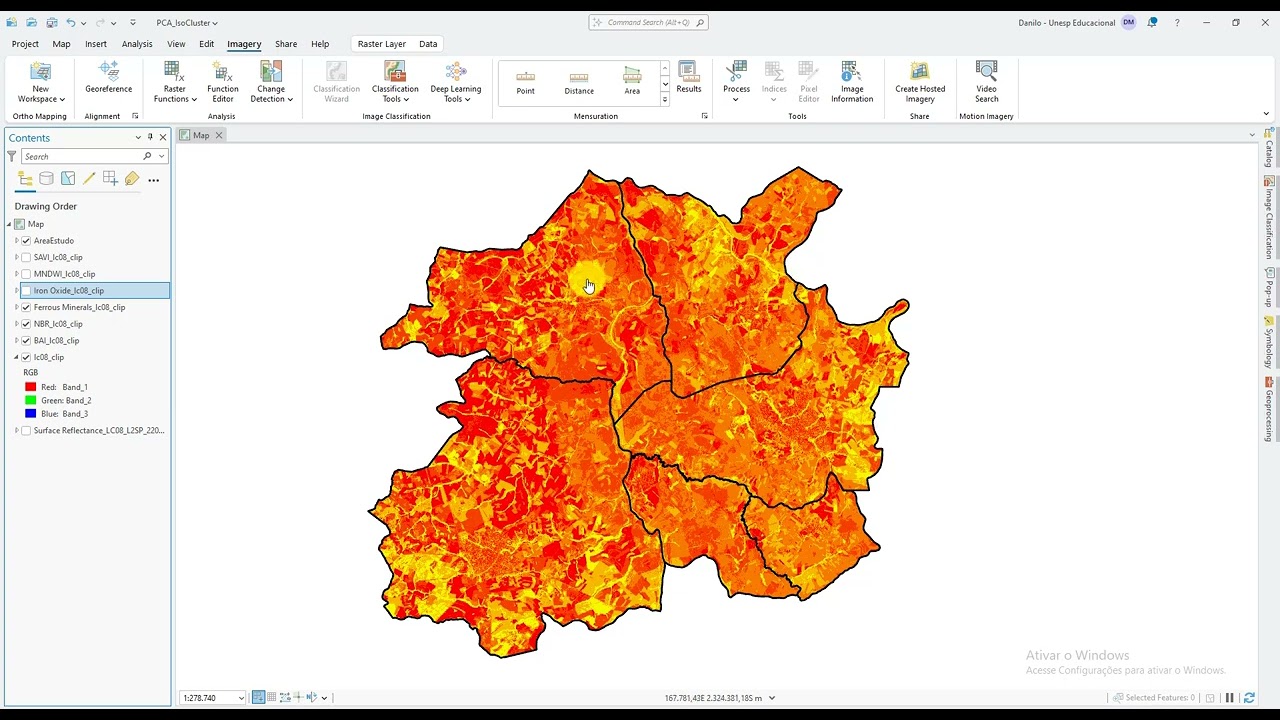Open the Contents search options dropdown

click(161, 156)
